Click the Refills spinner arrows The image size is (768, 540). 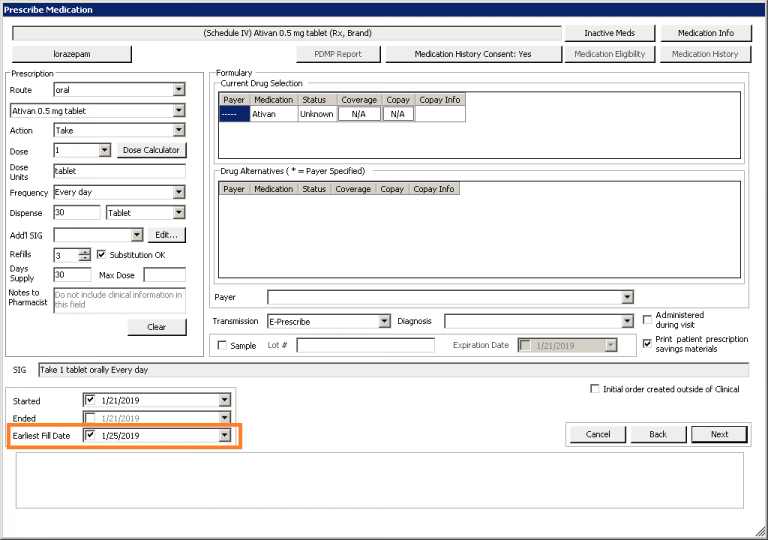pos(85,255)
